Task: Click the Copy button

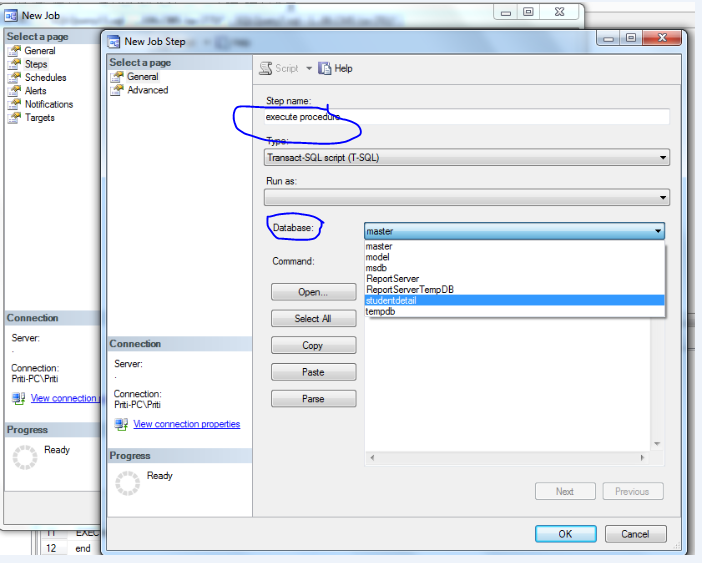Action: click(313, 345)
